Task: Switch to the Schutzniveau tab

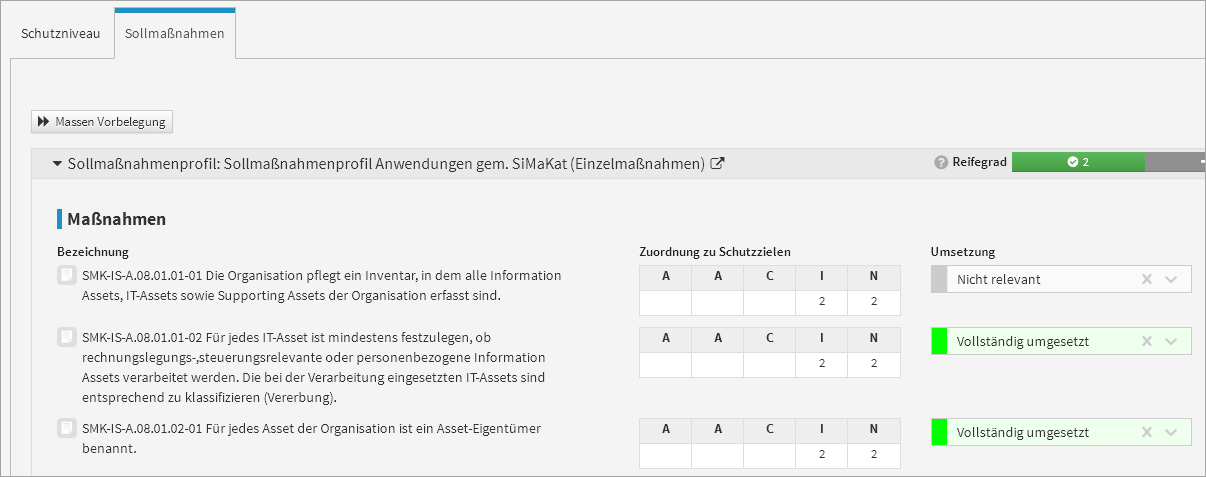Action: (x=60, y=33)
